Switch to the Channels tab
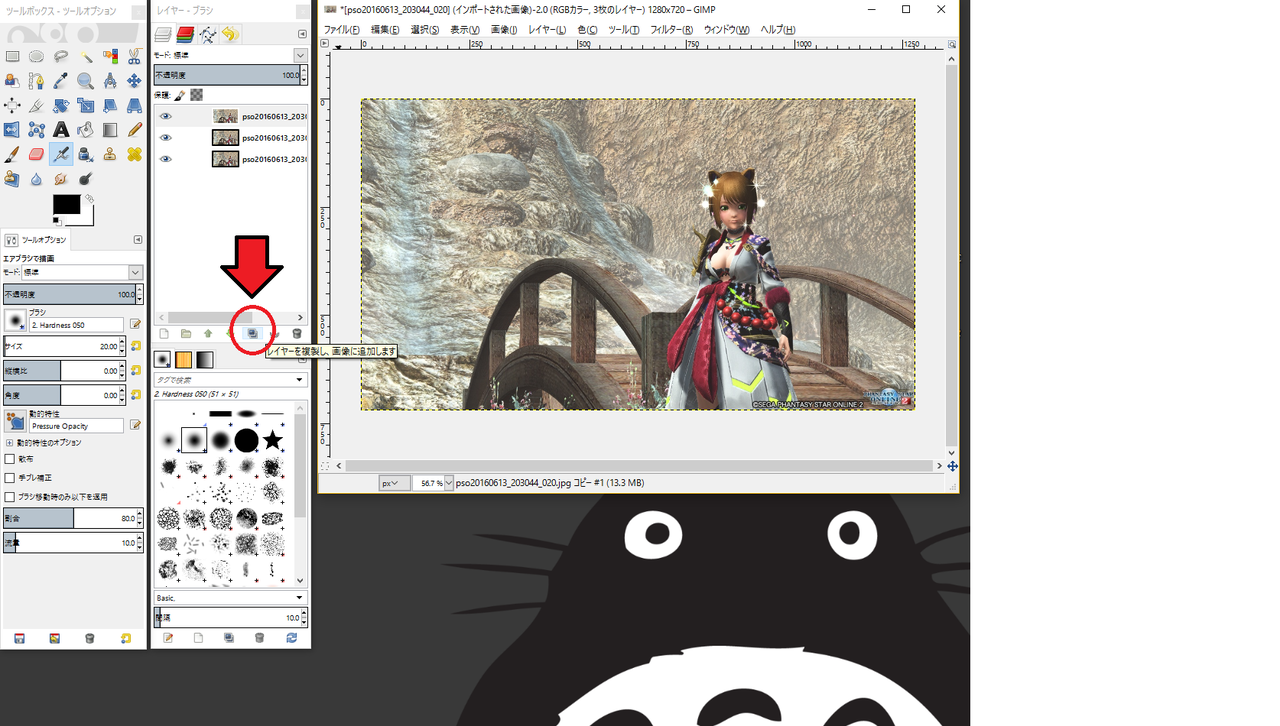 (185, 35)
